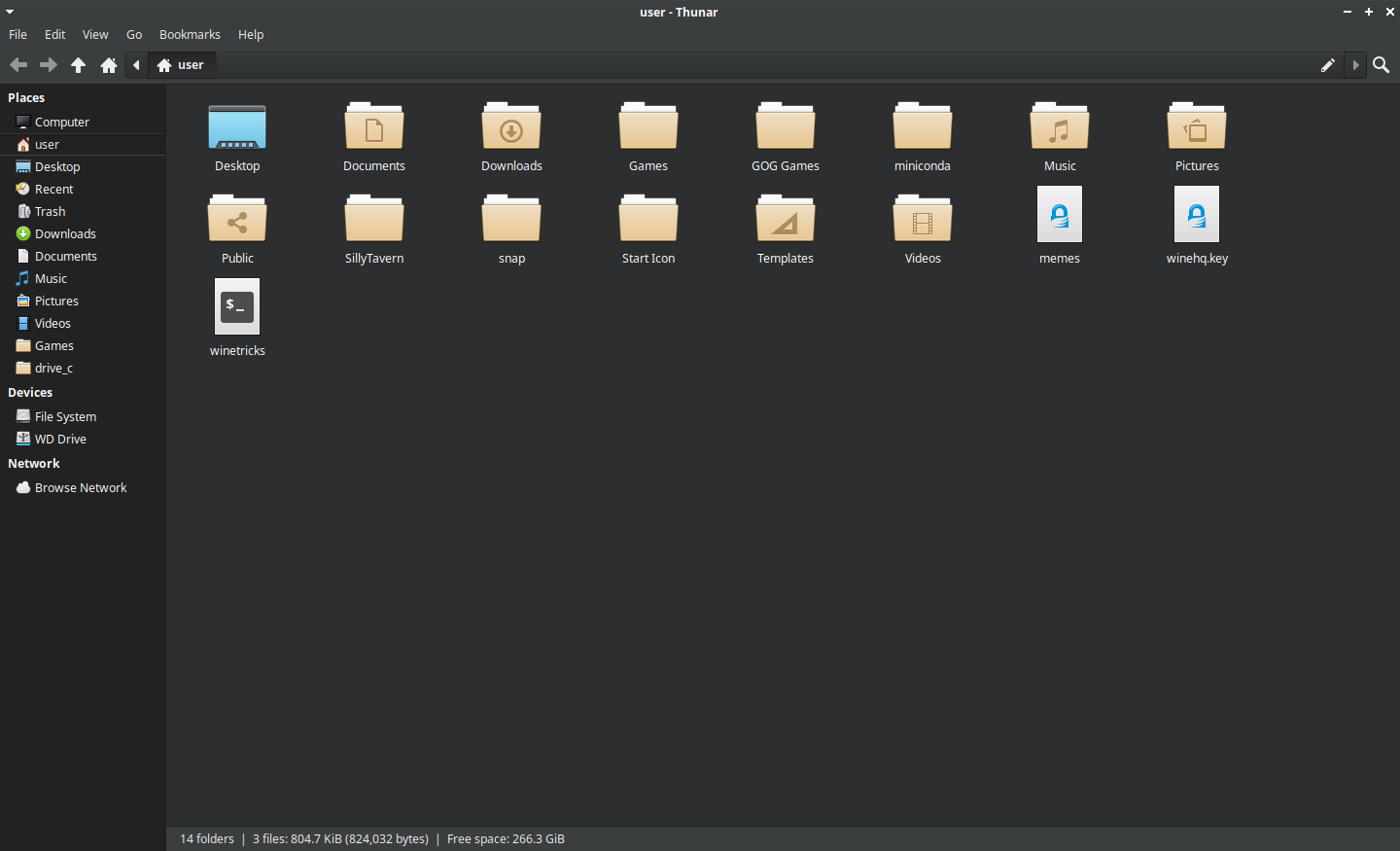Open Downloads in the sidebar

83,234
